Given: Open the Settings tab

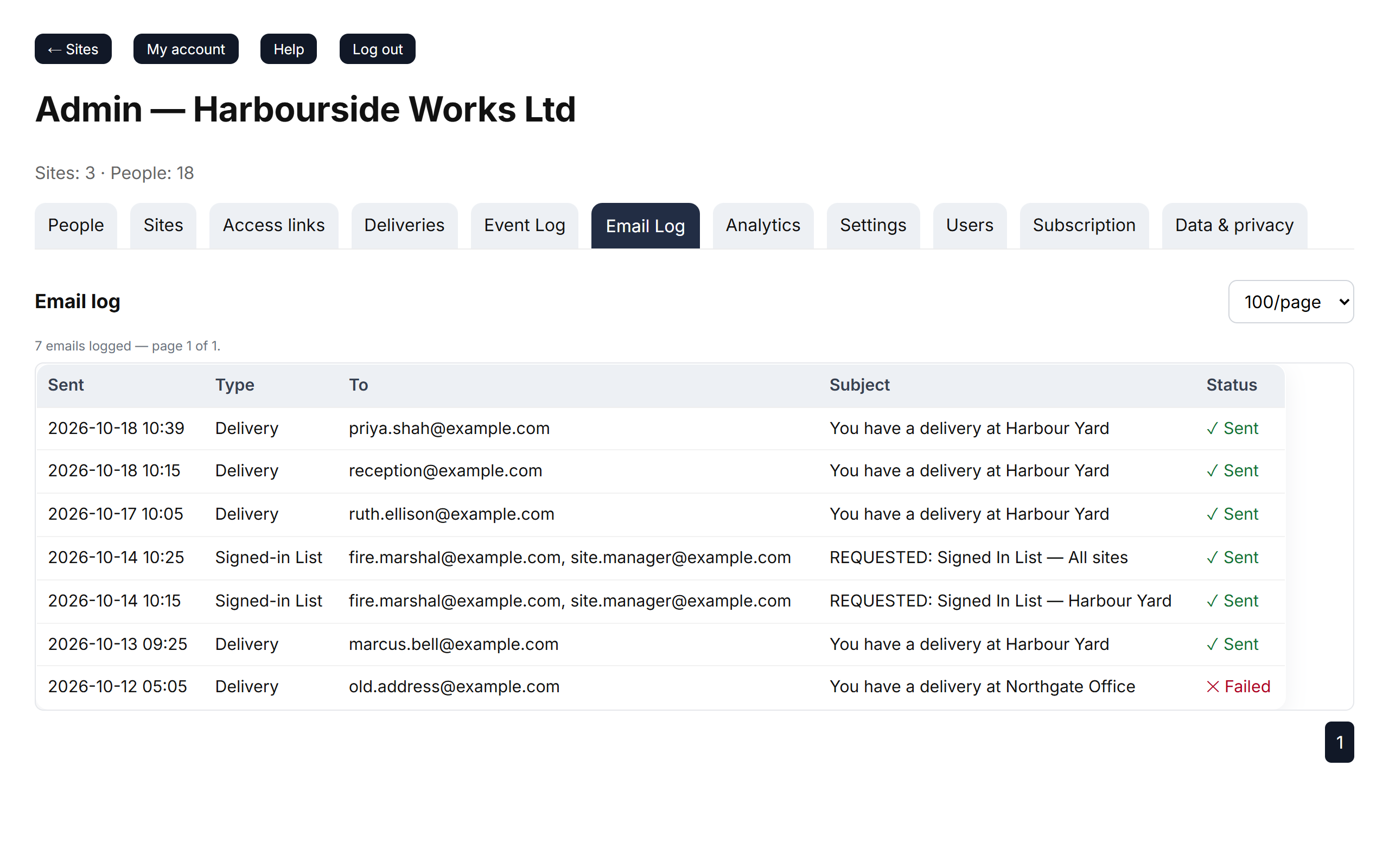Looking at the screenshot, I should (x=873, y=225).
